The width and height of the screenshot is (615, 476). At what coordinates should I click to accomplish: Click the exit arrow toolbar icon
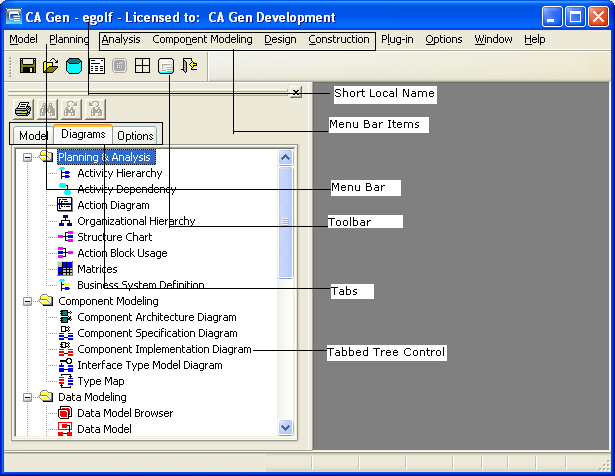coord(189,65)
